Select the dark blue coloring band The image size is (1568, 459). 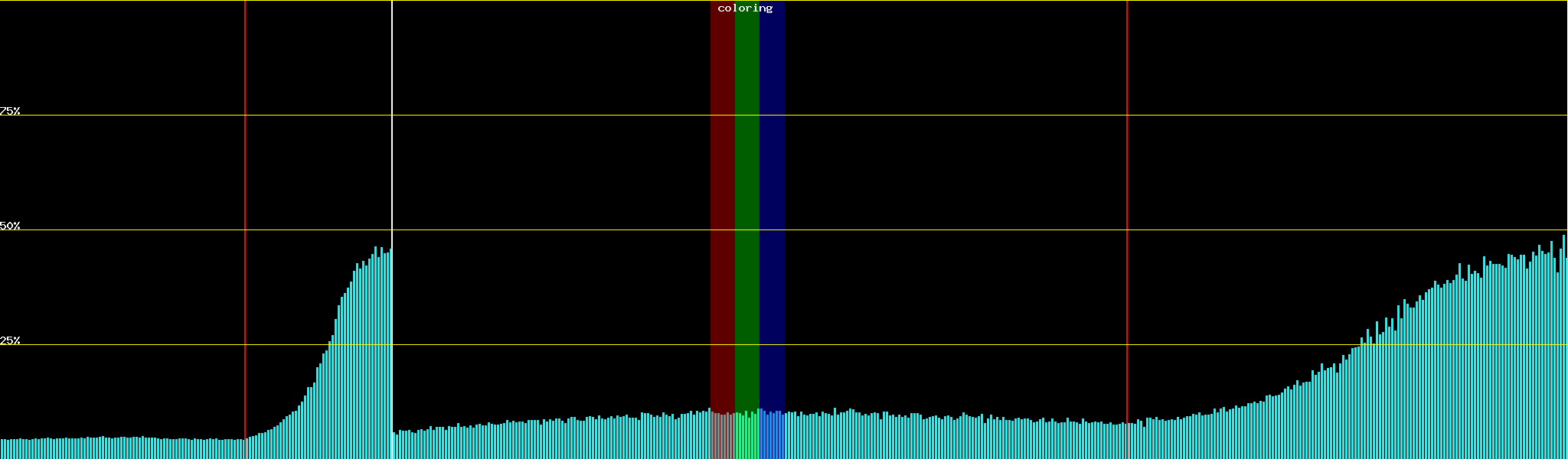point(772,191)
